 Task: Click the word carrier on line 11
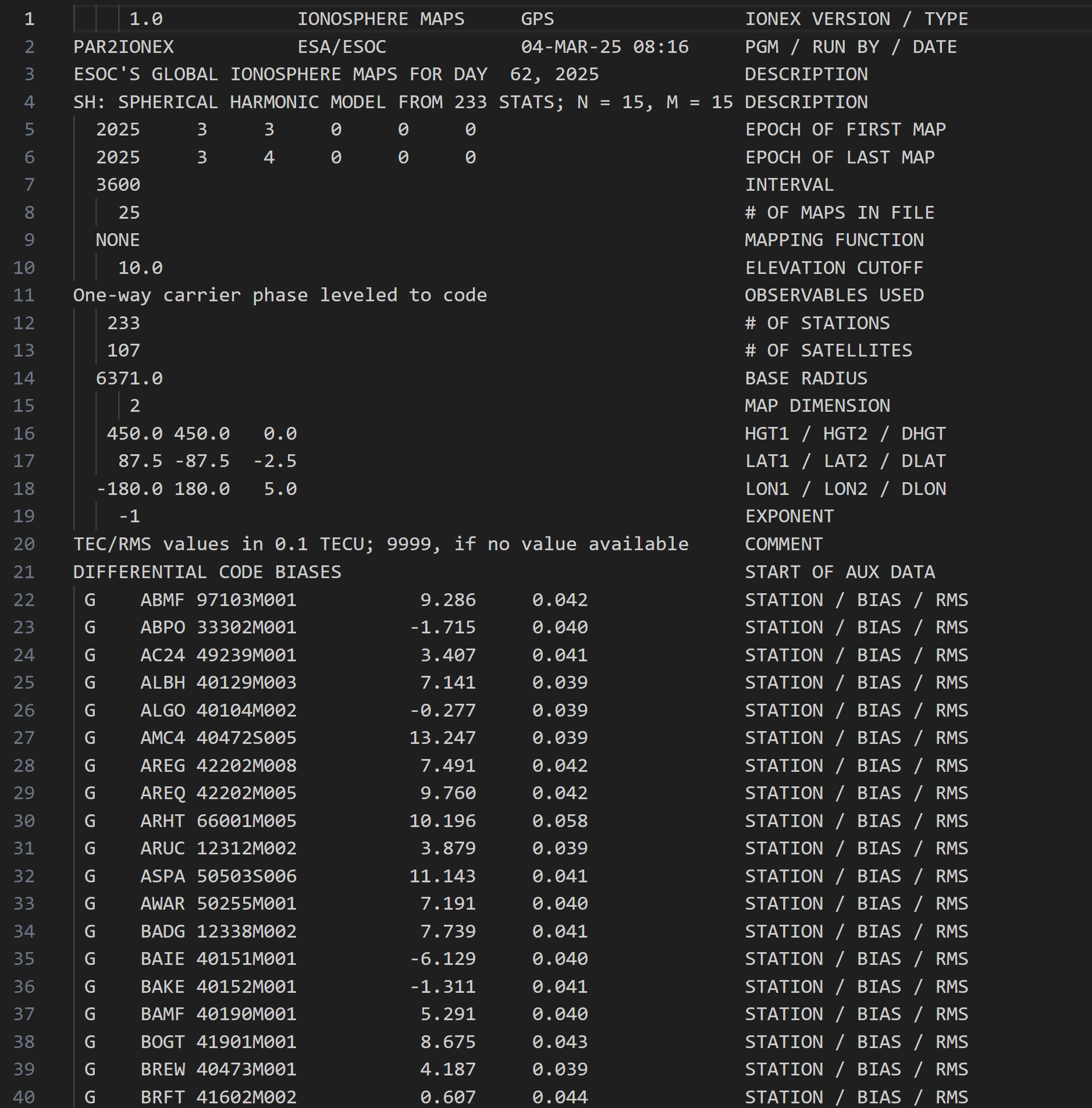pyautogui.click(x=201, y=295)
